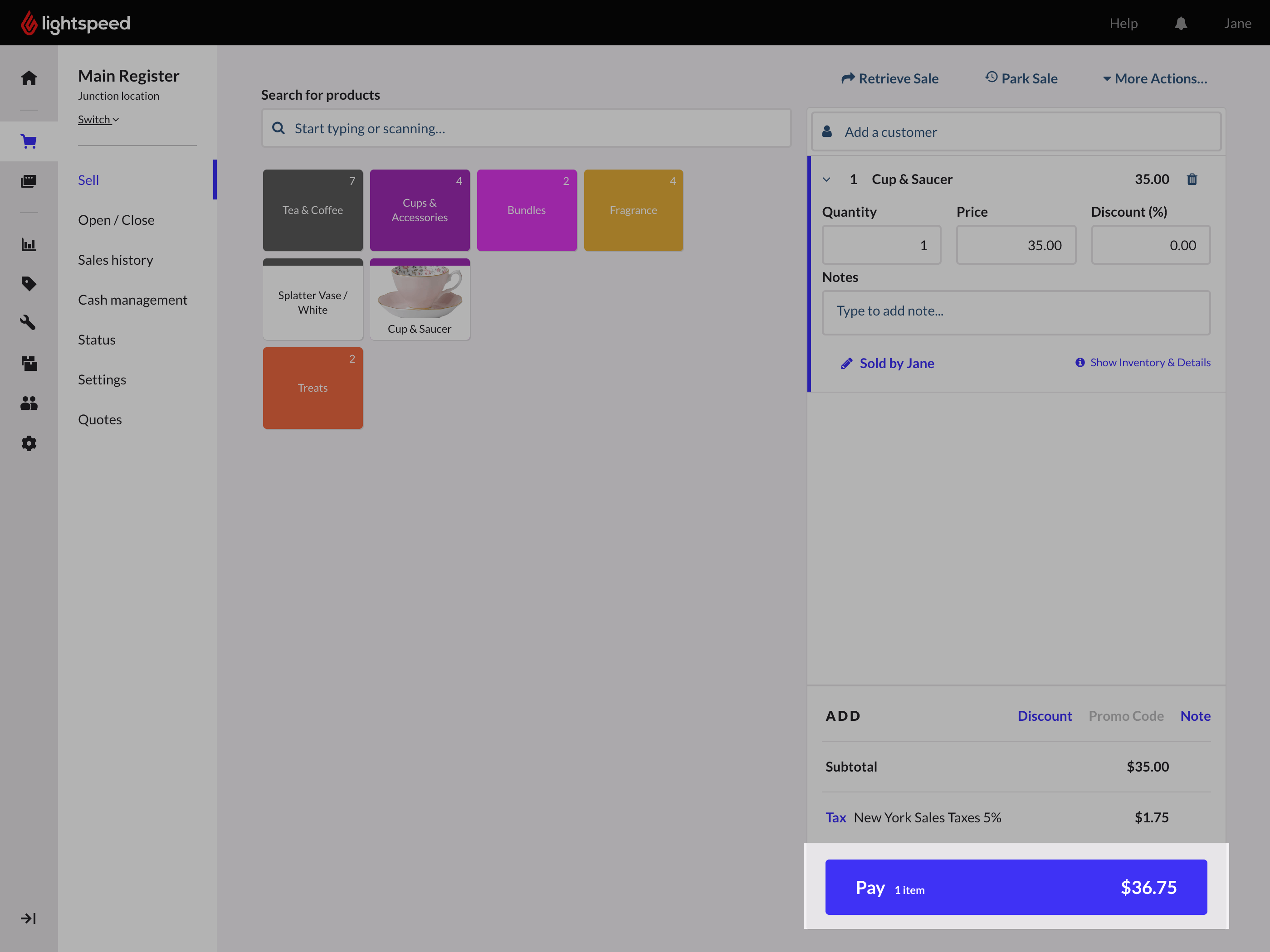Click the product search field
Screen dimensions: 1270x952
click(526, 129)
